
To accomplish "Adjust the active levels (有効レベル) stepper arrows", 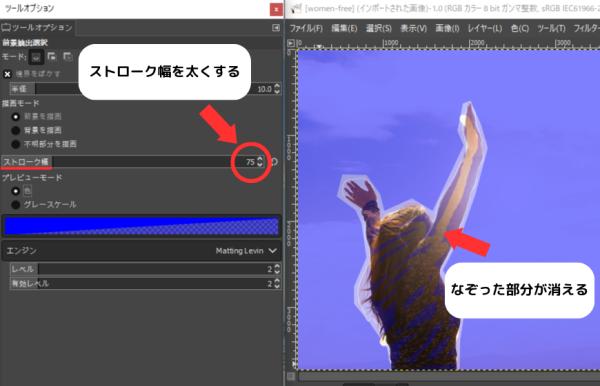I will (x=277, y=283).
